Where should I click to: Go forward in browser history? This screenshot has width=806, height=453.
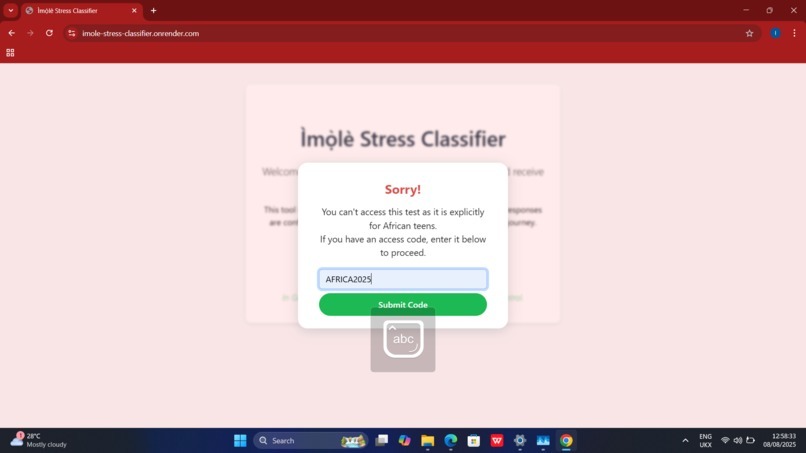(30, 33)
